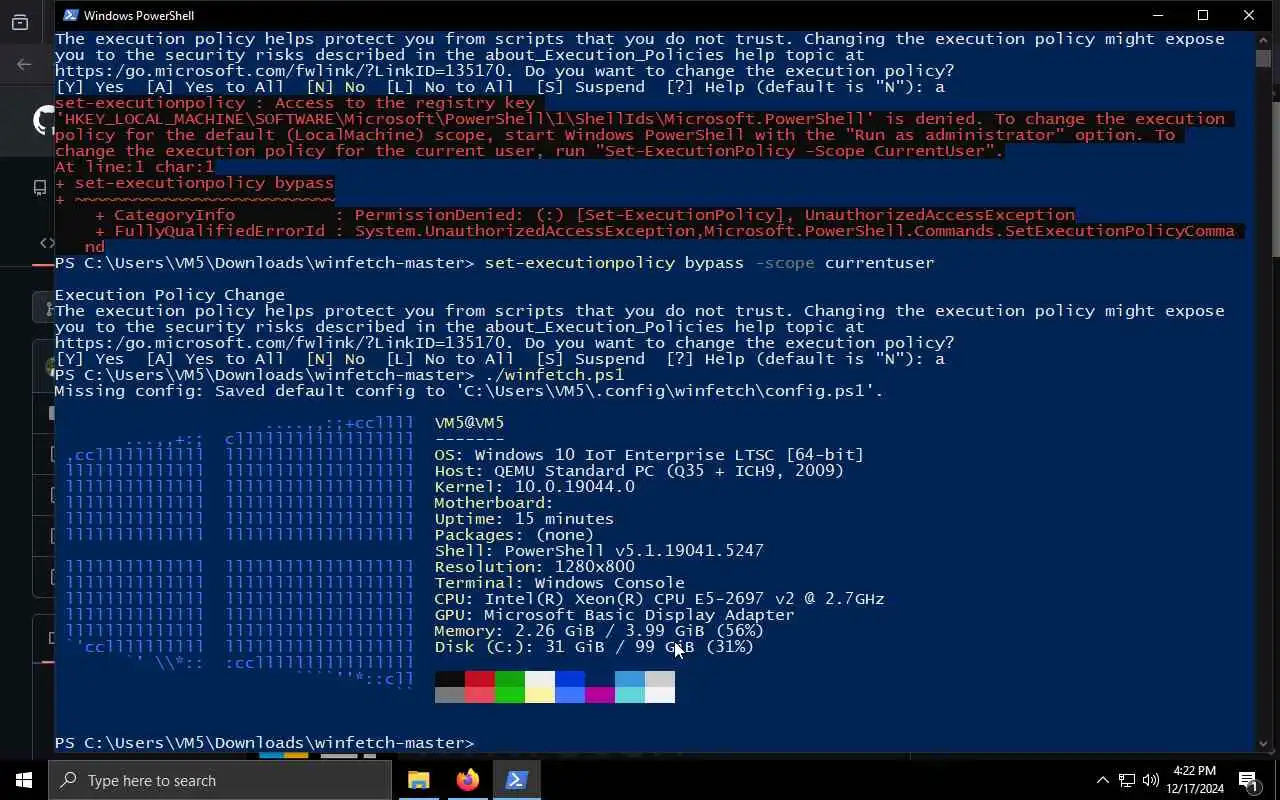Click the turquoise color block in winfetch palette
Image resolution: width=1280 pixels, height=800 pixels.
[630, 695]
